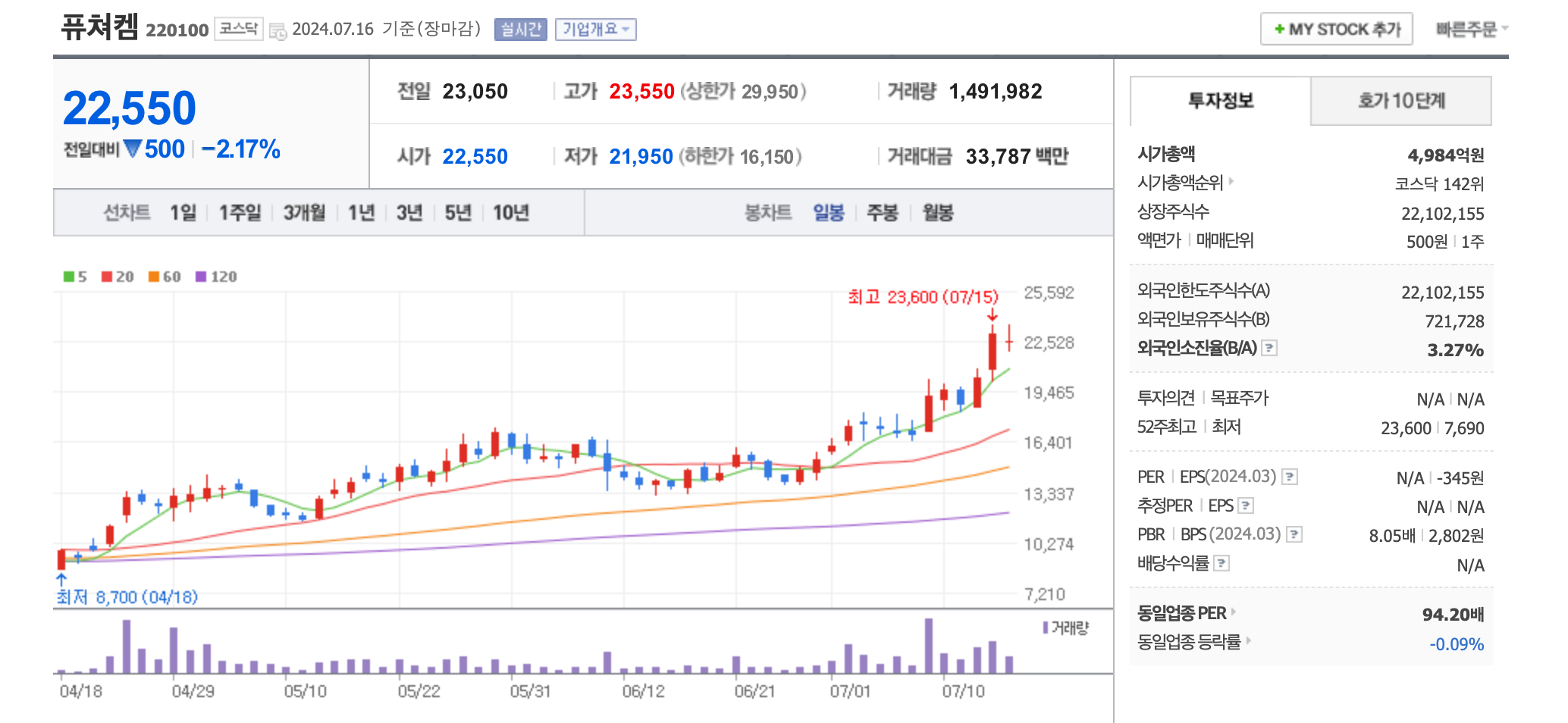Select the 3개월 chart period
The height and width of the screenshot is (723, 1568).
[303, 213]
